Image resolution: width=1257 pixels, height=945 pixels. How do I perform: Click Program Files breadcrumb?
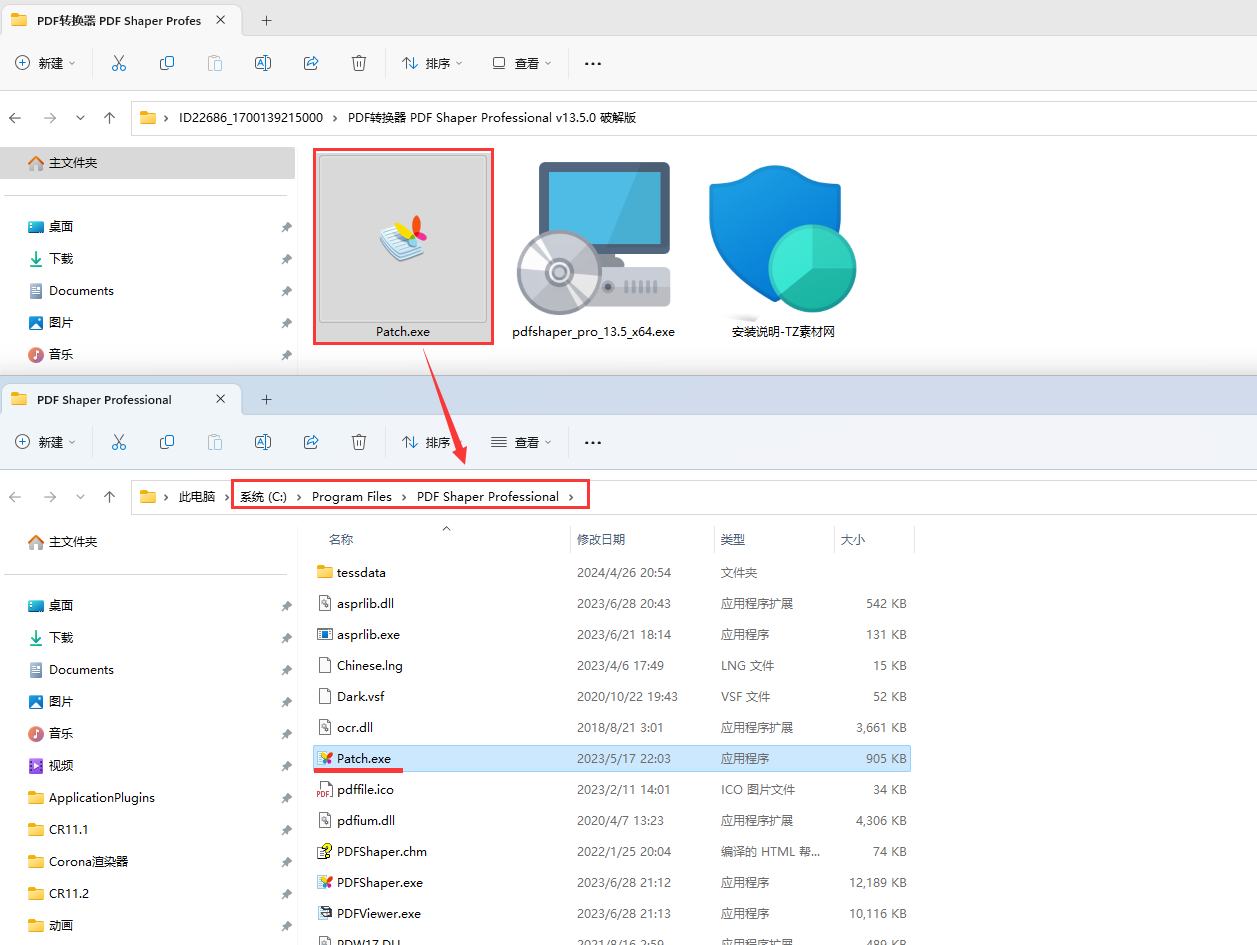(352, 497)
